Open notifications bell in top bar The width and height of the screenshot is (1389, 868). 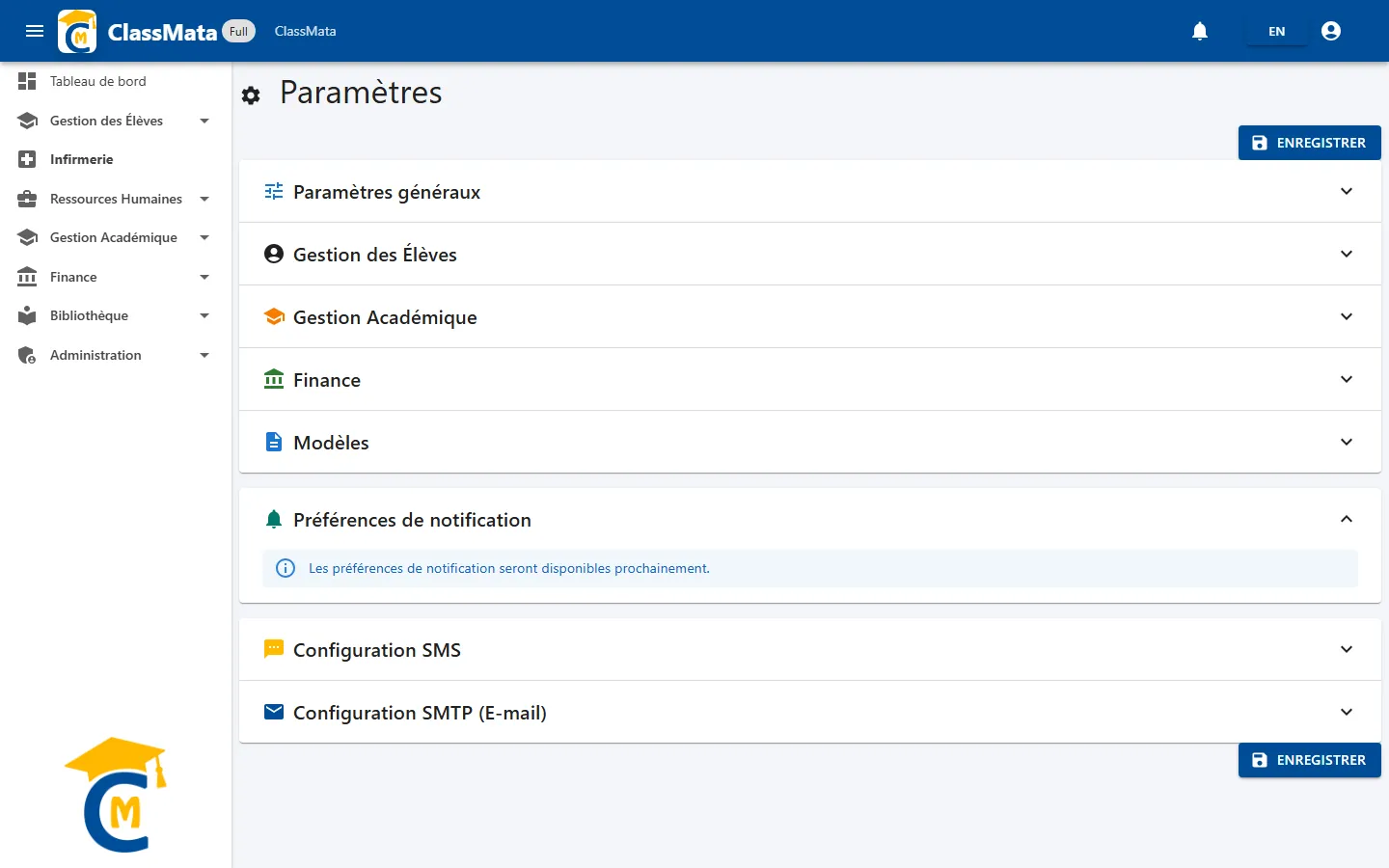(1200, 31)
